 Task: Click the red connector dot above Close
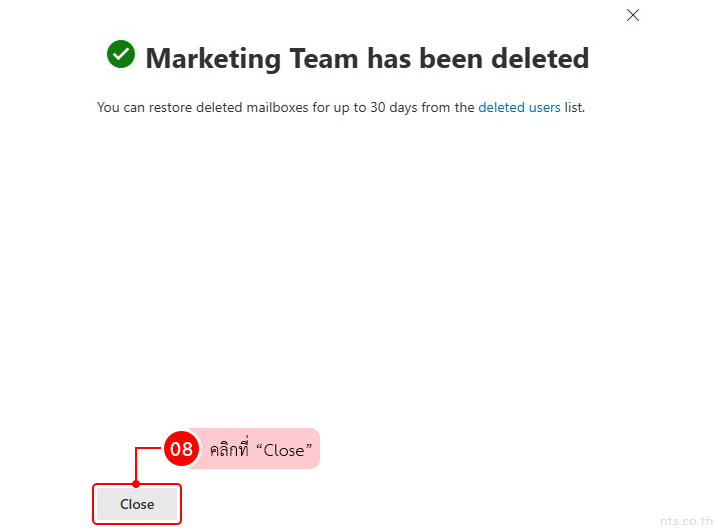pos(136,484)
